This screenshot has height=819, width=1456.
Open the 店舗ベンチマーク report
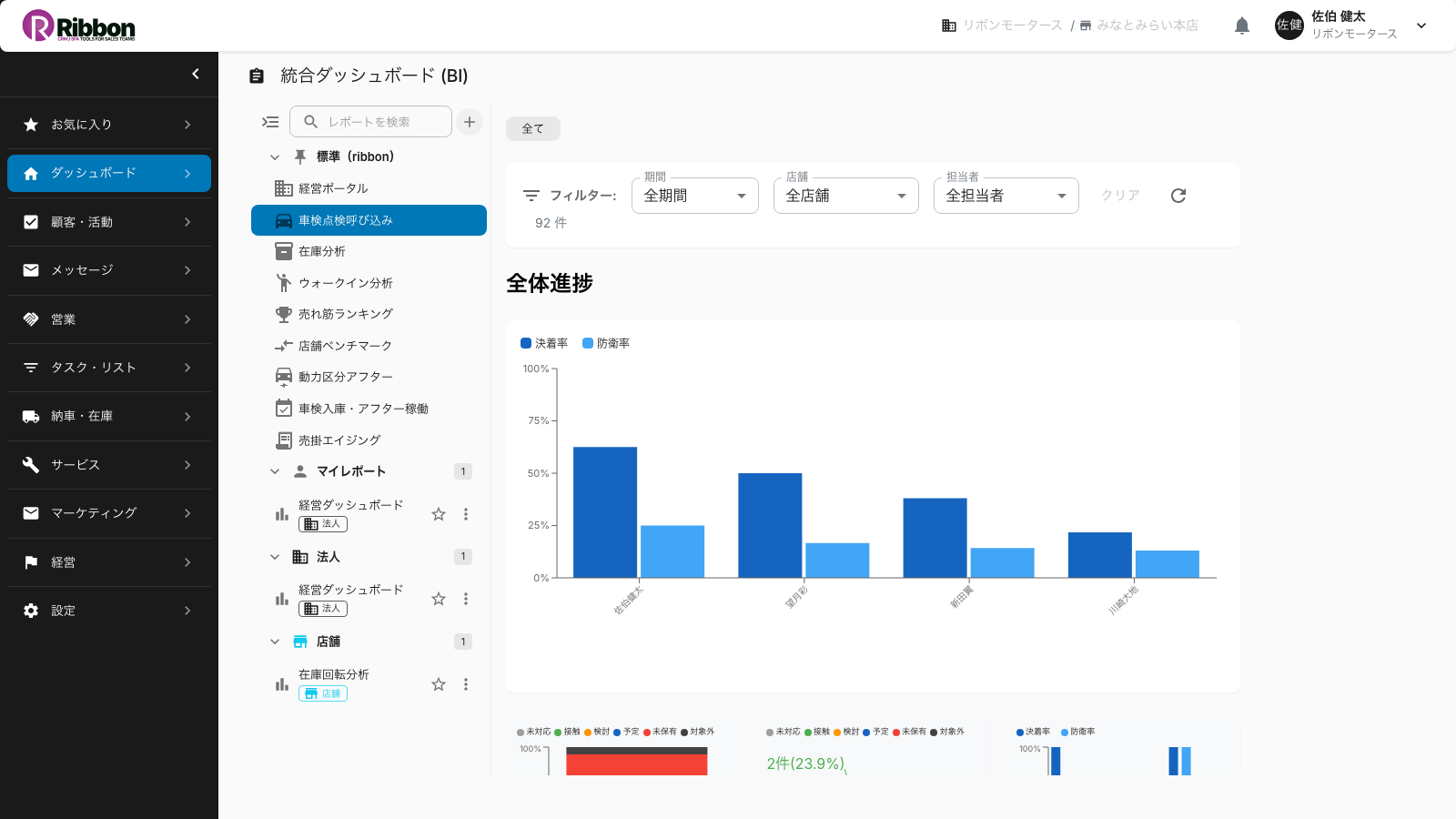click(369, 346)
